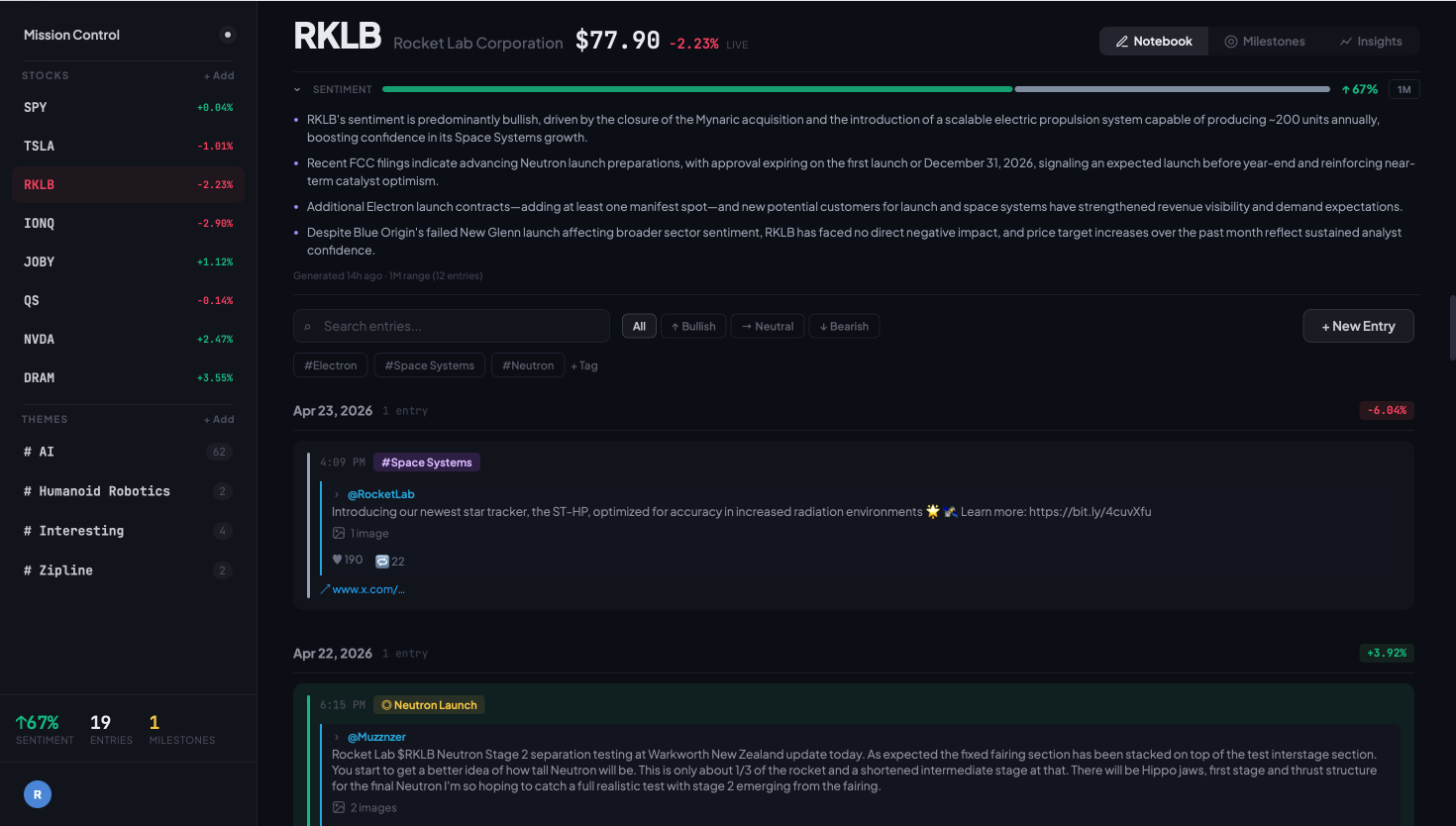The height and width of the screenshot is (826, 1456).
Task: Click the sentiment progress bar
Action: [856, 89]
